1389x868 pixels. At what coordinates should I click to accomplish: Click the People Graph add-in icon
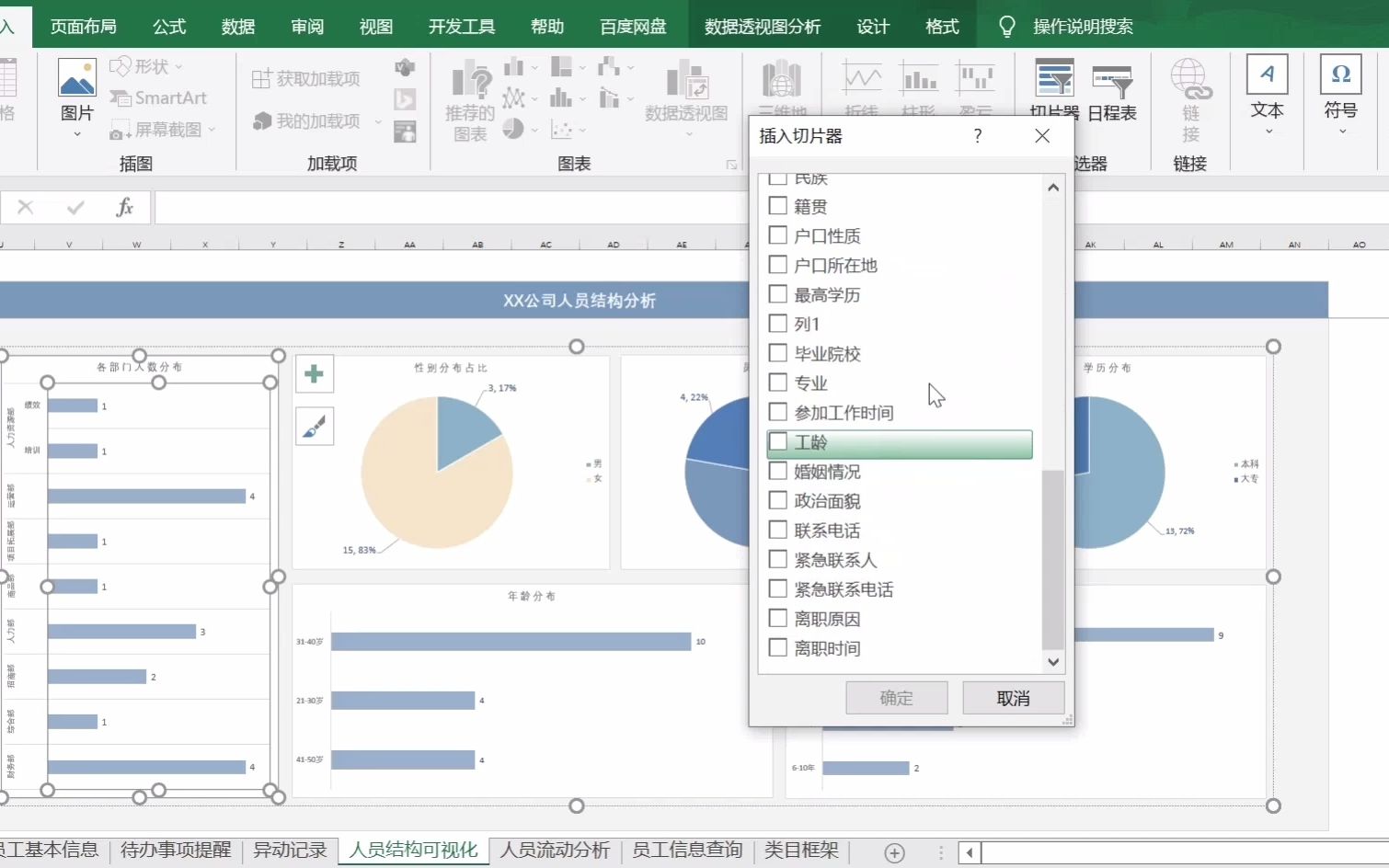pos(405,131)
